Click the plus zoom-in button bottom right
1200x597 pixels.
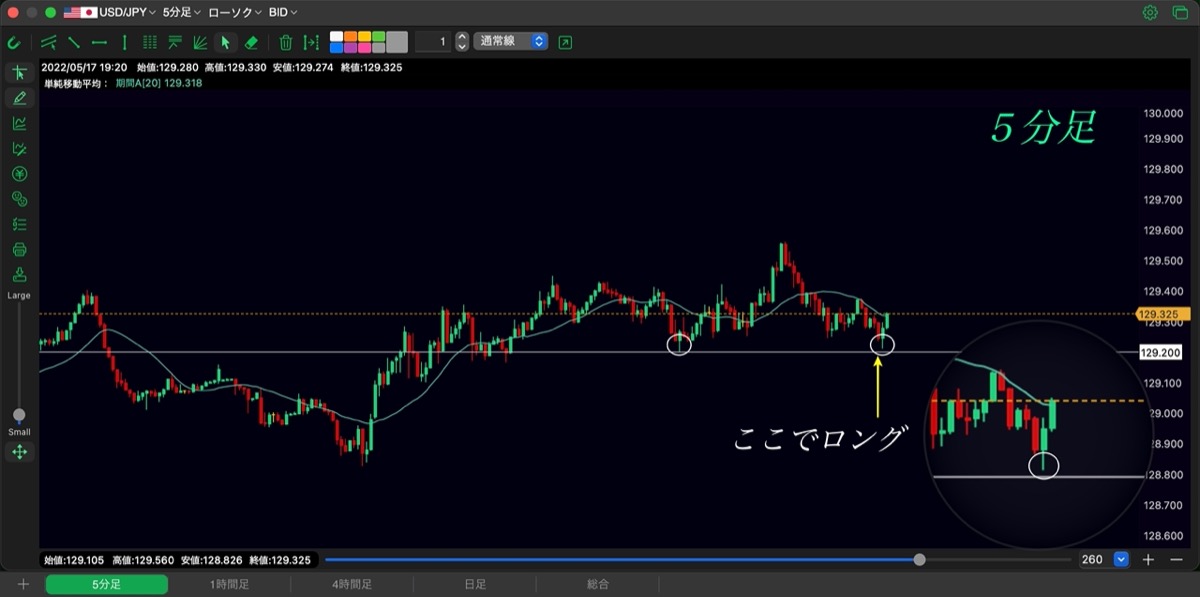coord(1148,560)
